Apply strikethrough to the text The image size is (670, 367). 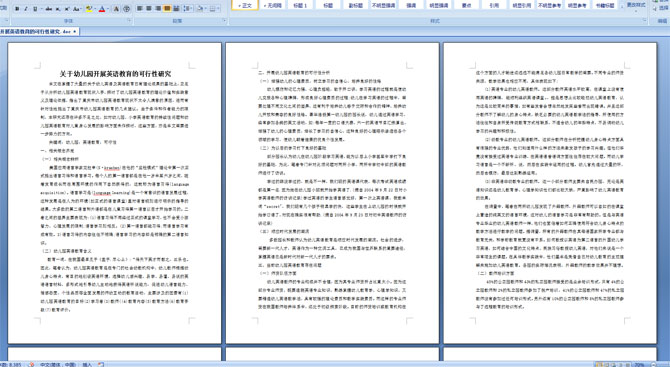click(49, 9)
